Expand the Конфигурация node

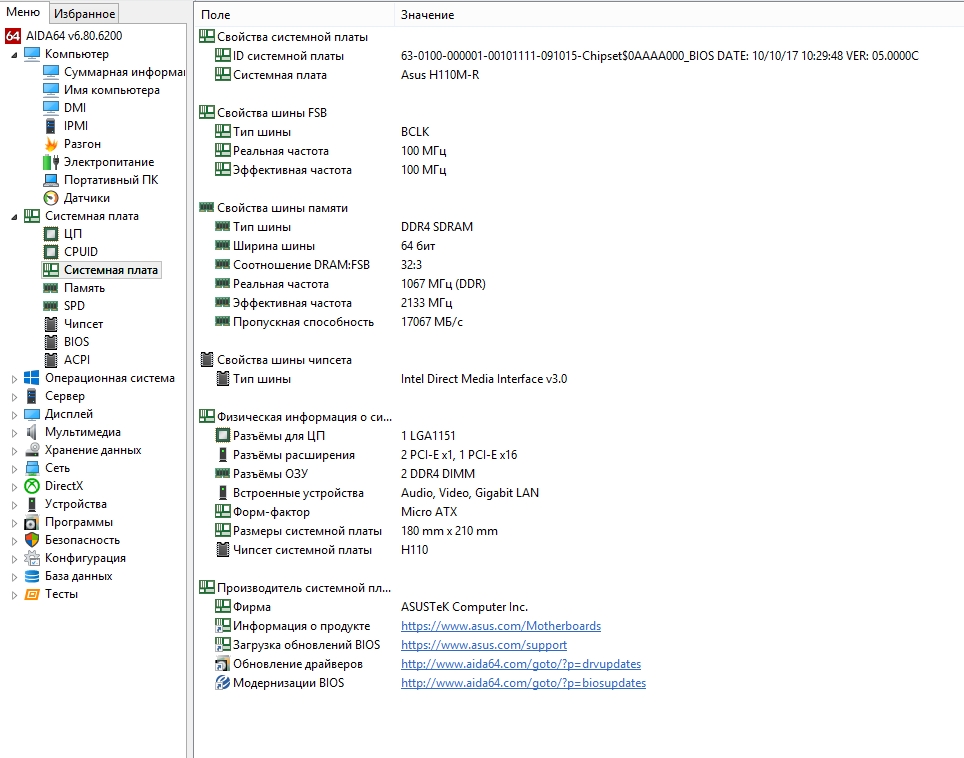click(x=14, y=559)
